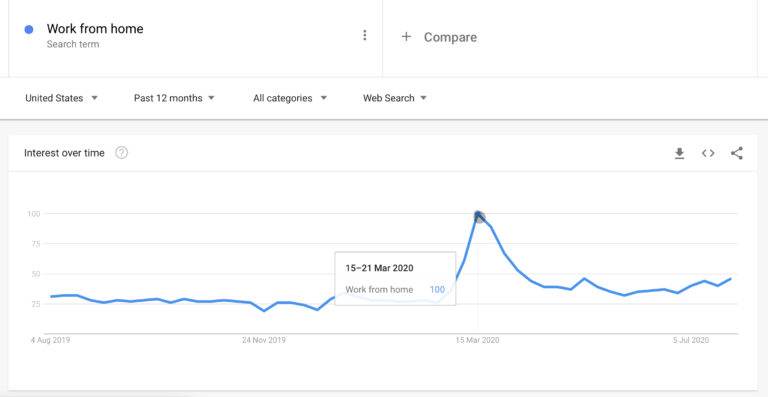Viewport: 768px width, 397px height.
Task: Click the tooltip showing 15–21 Mar 2020
Action: pyautogui.click(x=395, y=279)
